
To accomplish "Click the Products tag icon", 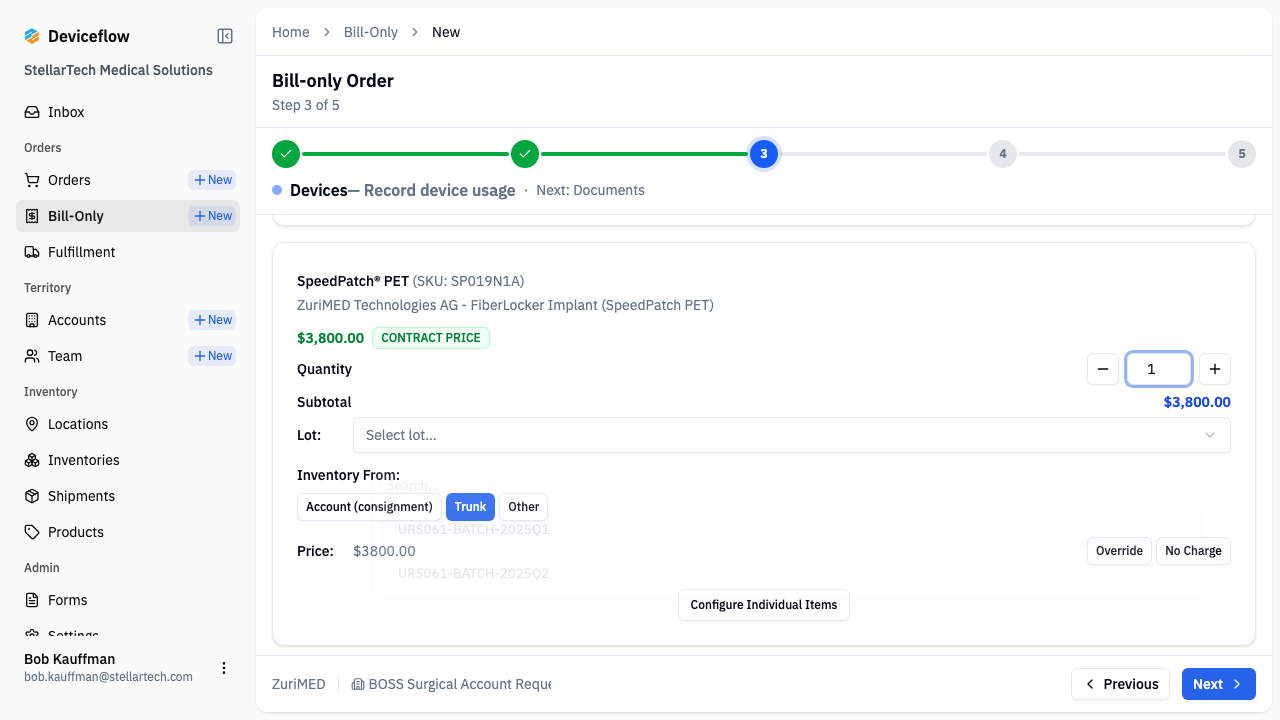I will point(32,532).
